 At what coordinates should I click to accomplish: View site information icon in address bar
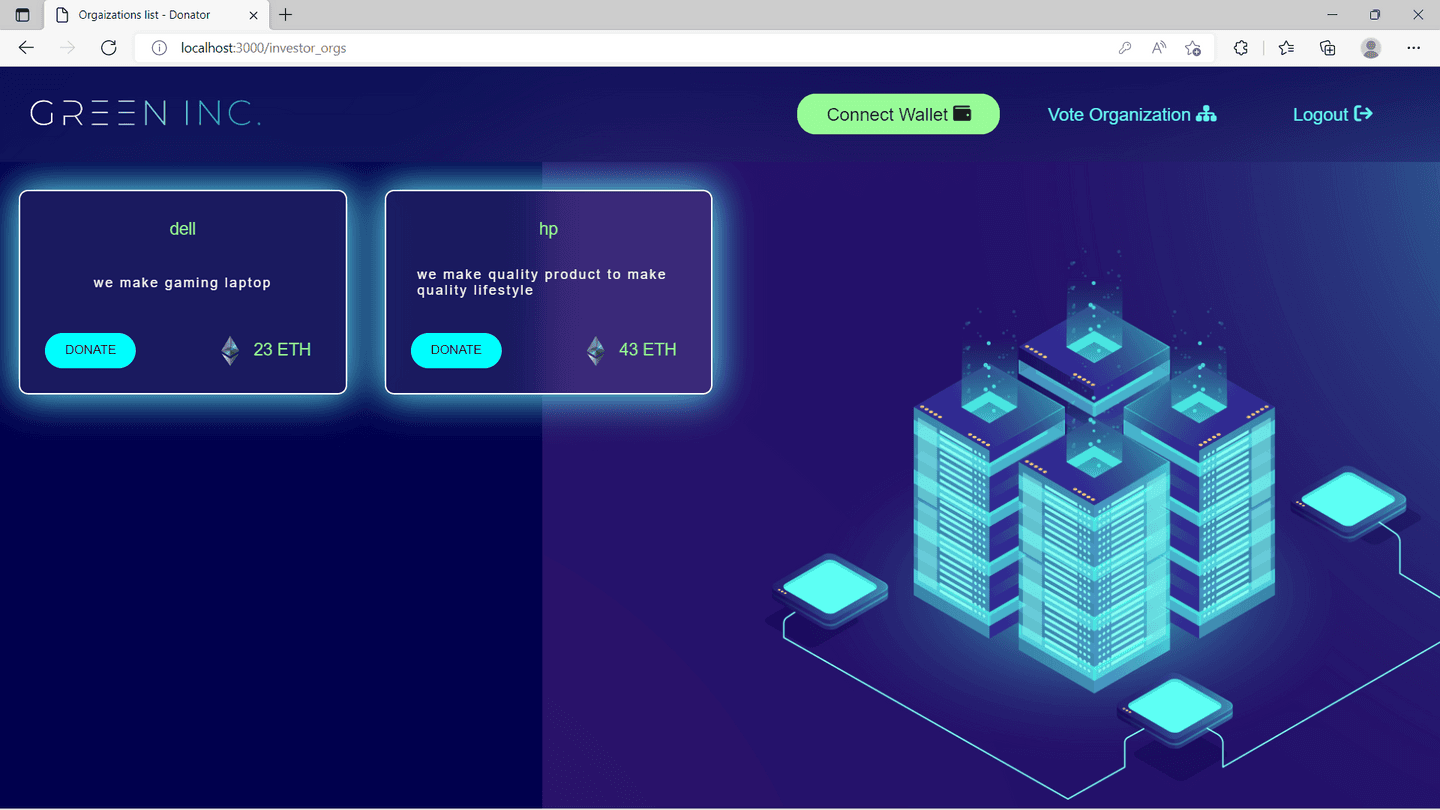click(x=158, y=47)
